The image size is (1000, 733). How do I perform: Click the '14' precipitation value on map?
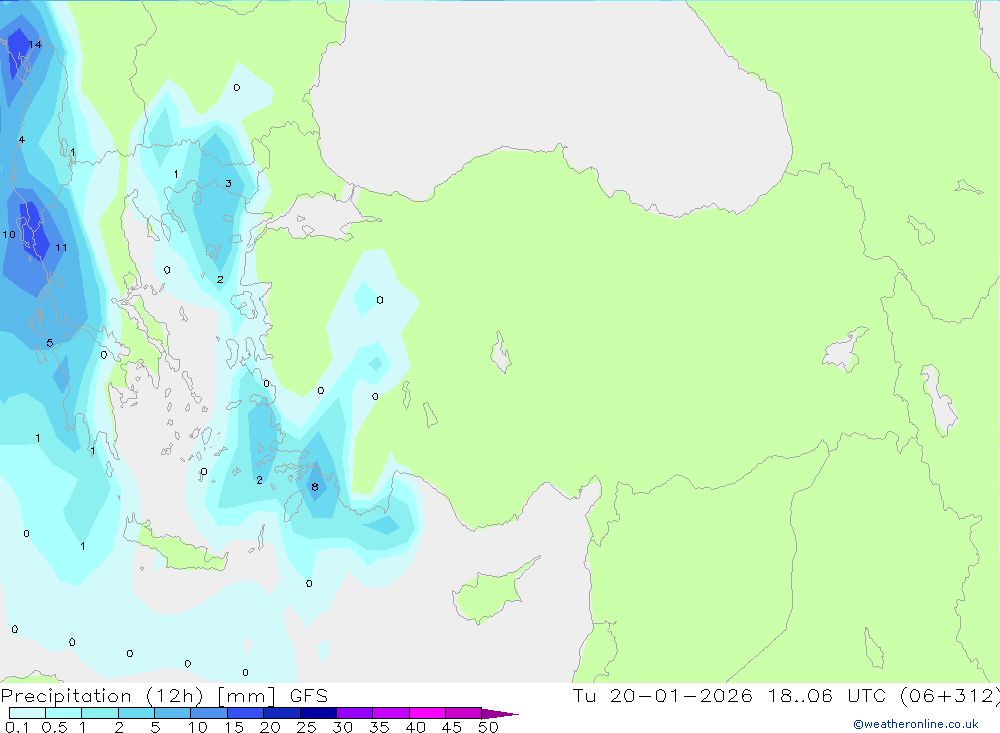pos(35,45)
